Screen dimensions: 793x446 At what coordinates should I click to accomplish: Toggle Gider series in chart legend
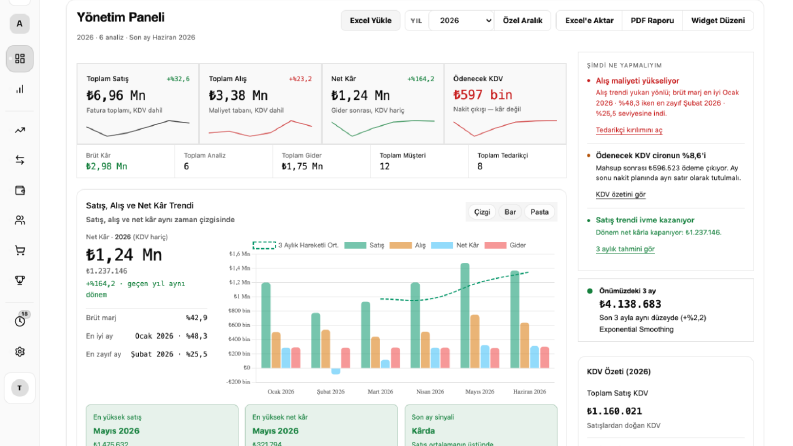click(505, 245)
